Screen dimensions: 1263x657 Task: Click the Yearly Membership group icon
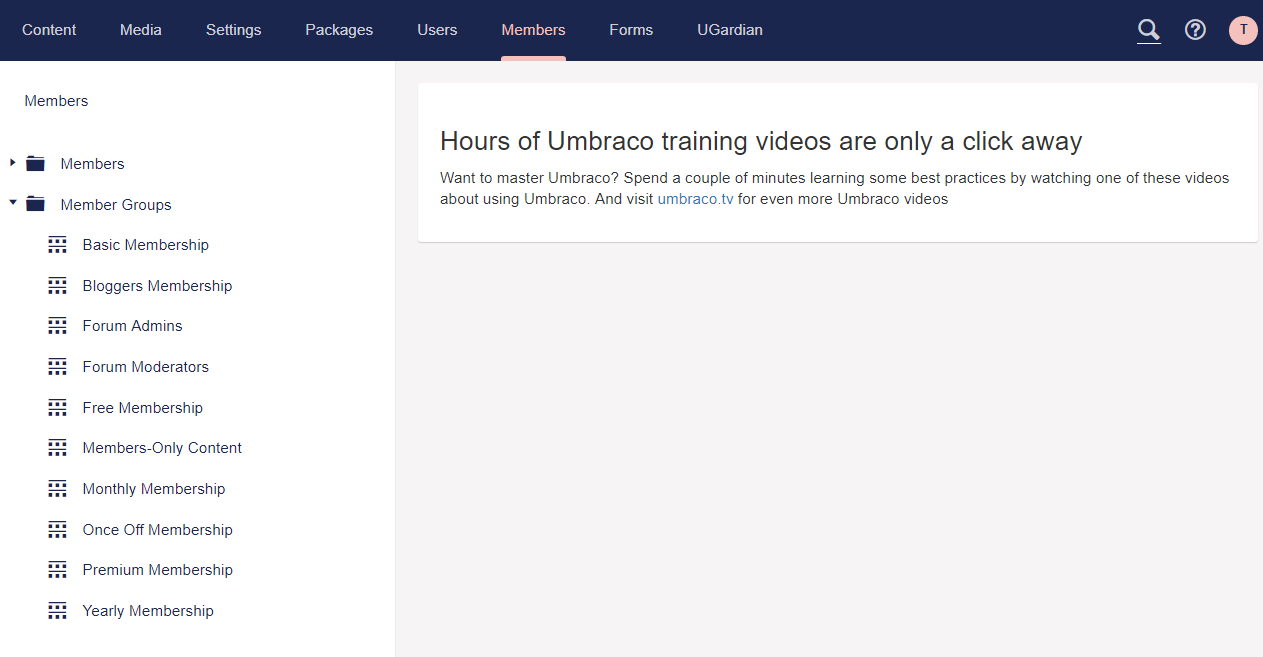[x=58, y=611]
